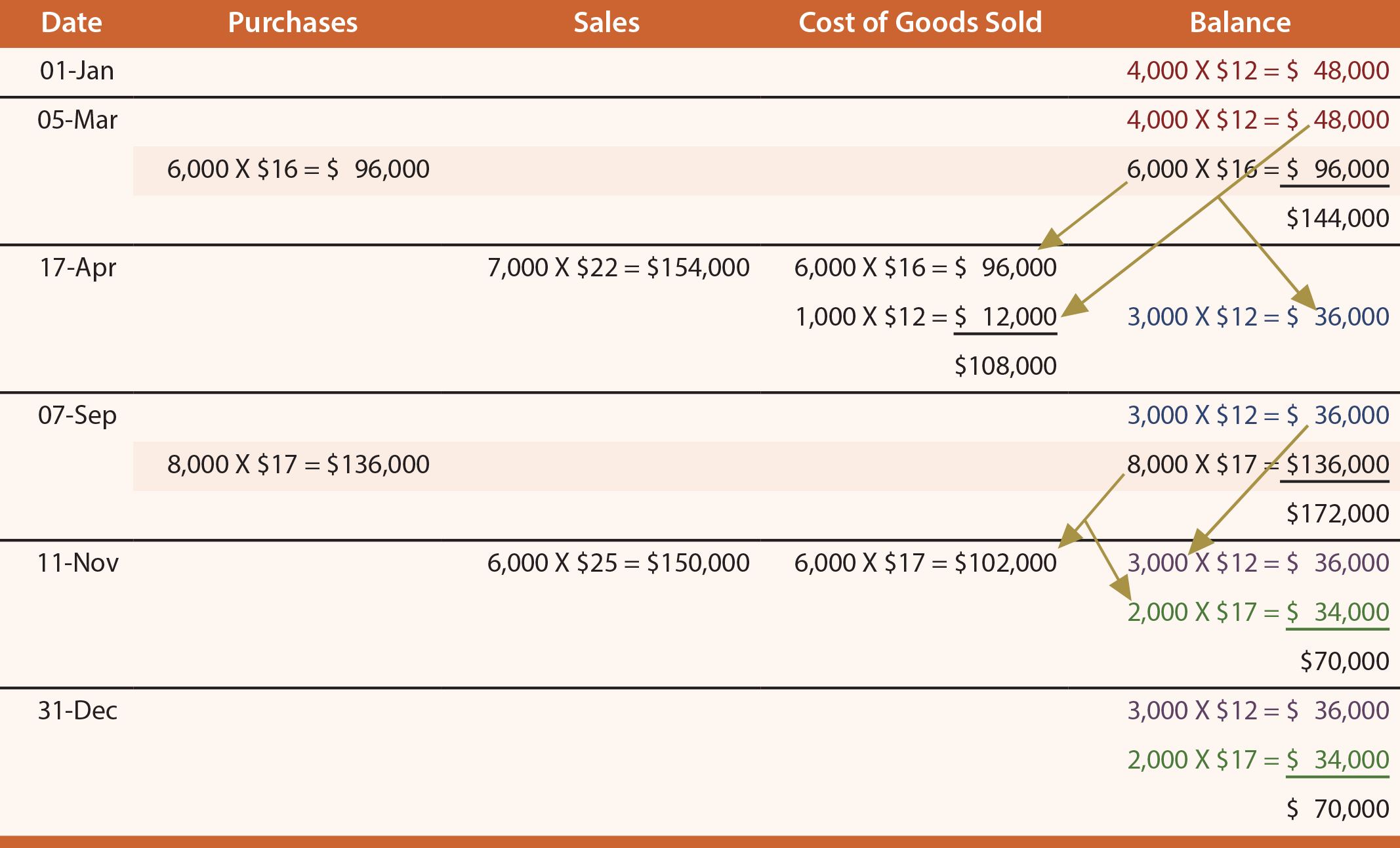Screen dimensions: 1400x848
Task: Select the 8,000 X $17 purchase entry
Action: tap(299, 465)
